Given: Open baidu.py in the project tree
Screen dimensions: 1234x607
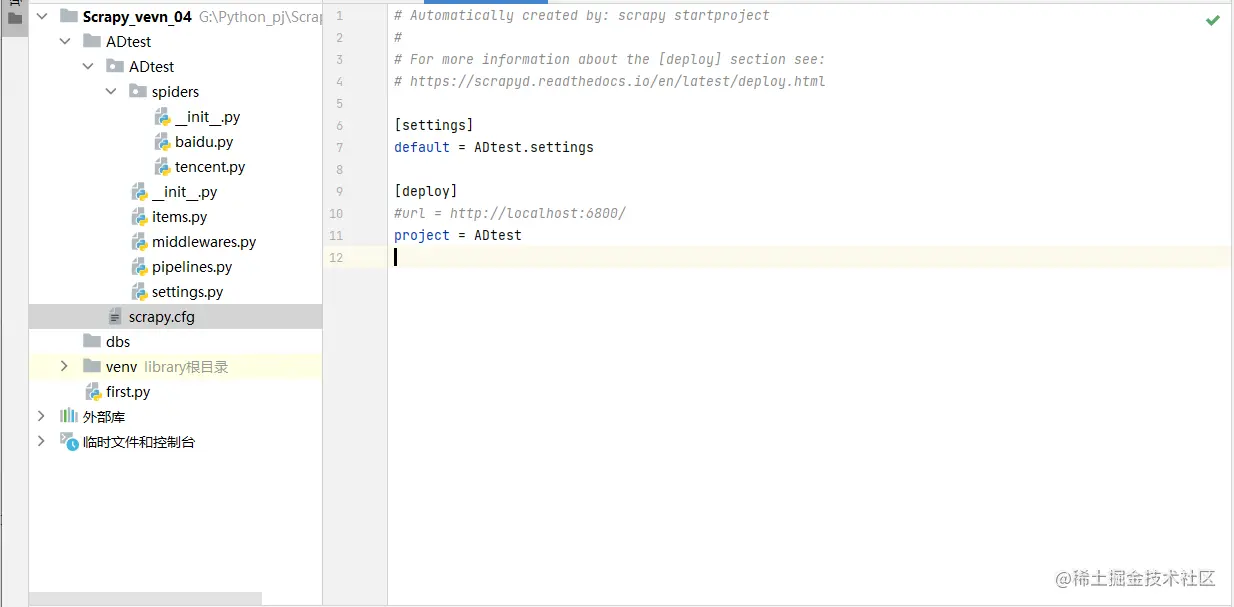Looking at the screenshot, I should [x=204, y=141].
